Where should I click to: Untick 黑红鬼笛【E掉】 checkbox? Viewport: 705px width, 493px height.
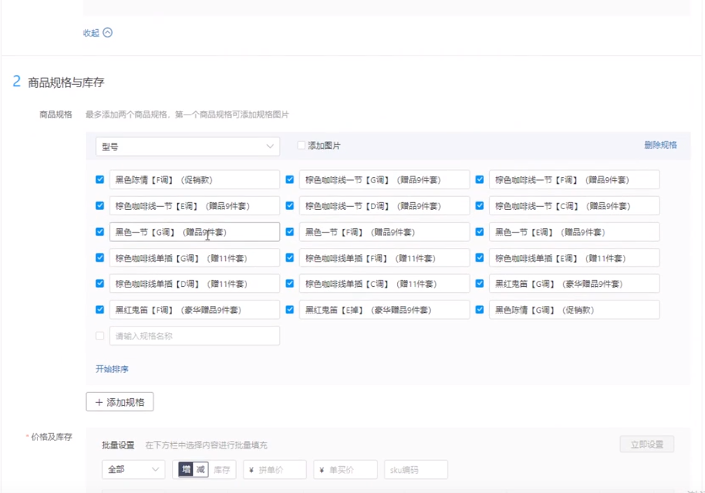[x=290, y=309]
